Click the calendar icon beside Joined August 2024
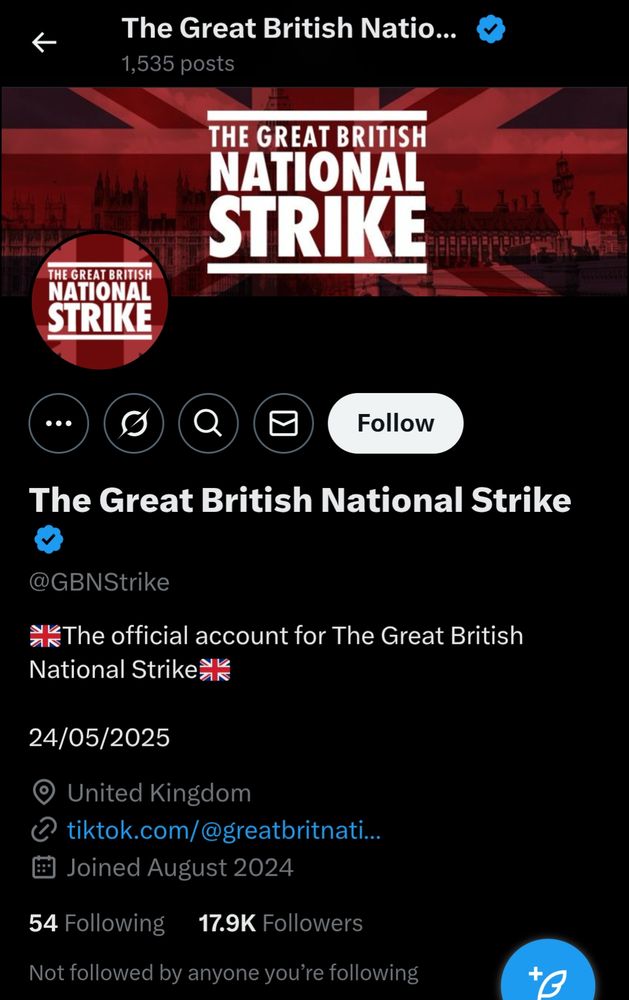The width and height of the screenshot is (629, 1000). pos(42,868)
